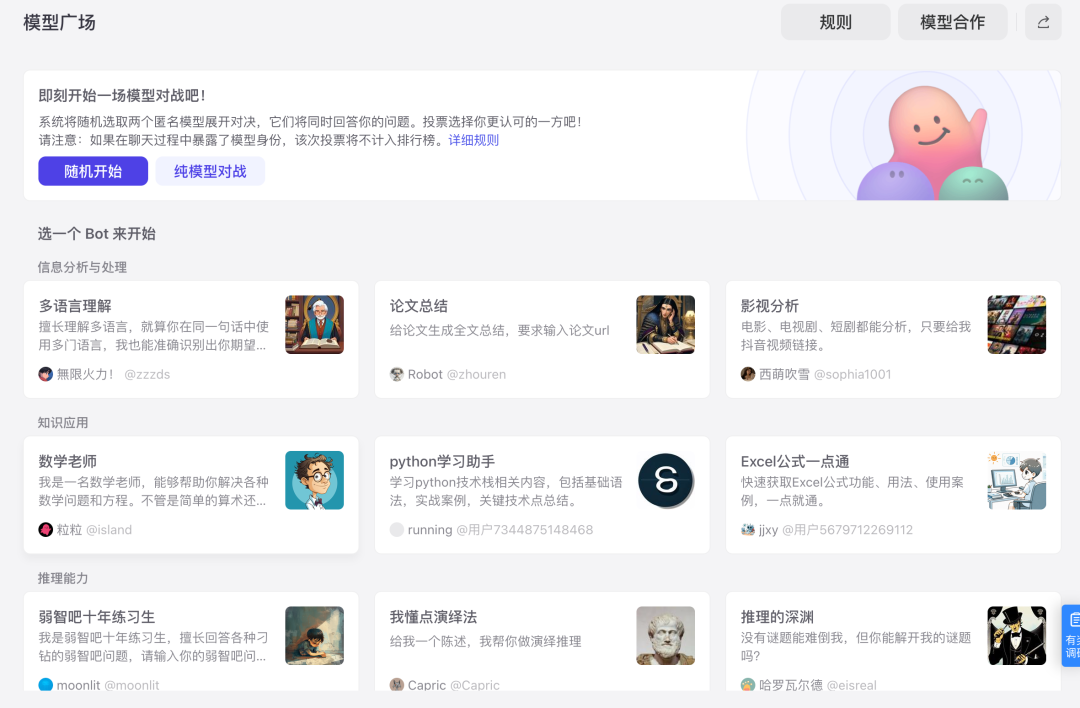Image resolution: width=1080 pixels, height=708 pixels.
Task: Open the 多语言理解 bot wizard thumbnail
Action: 314,325
